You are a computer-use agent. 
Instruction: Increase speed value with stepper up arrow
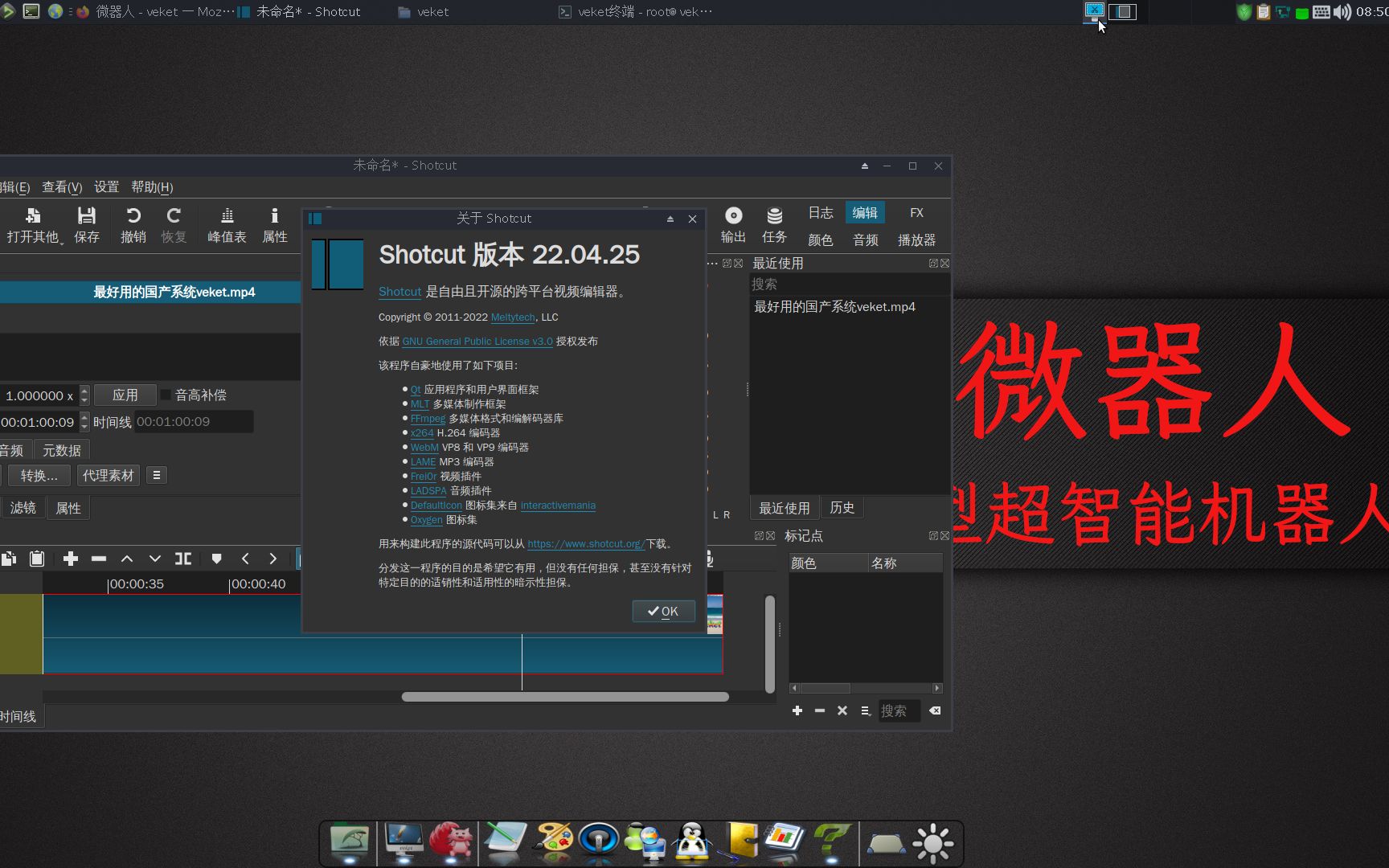click(x=84, y=390)
